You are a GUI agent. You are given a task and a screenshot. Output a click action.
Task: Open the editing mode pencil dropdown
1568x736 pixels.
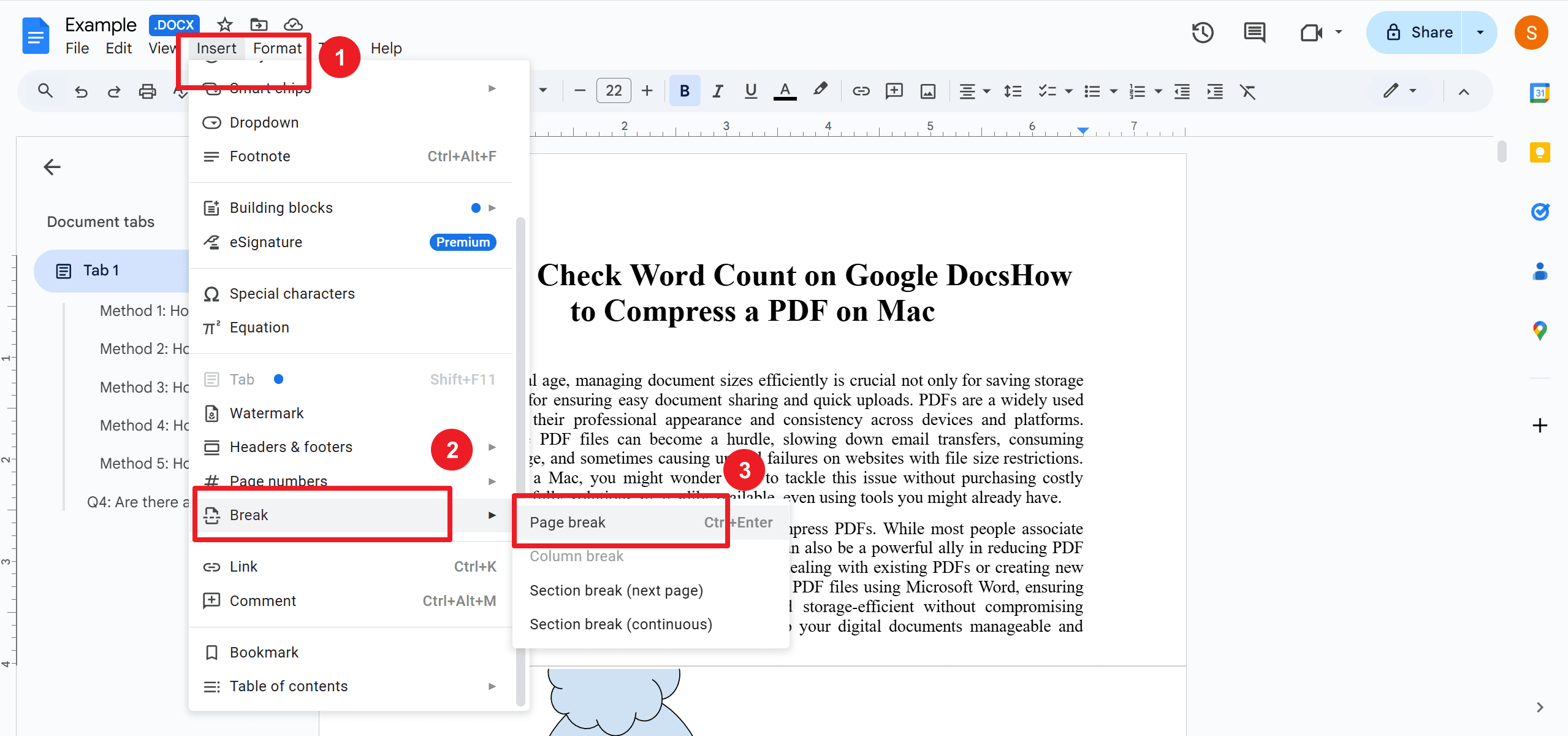pos(1399,91)
